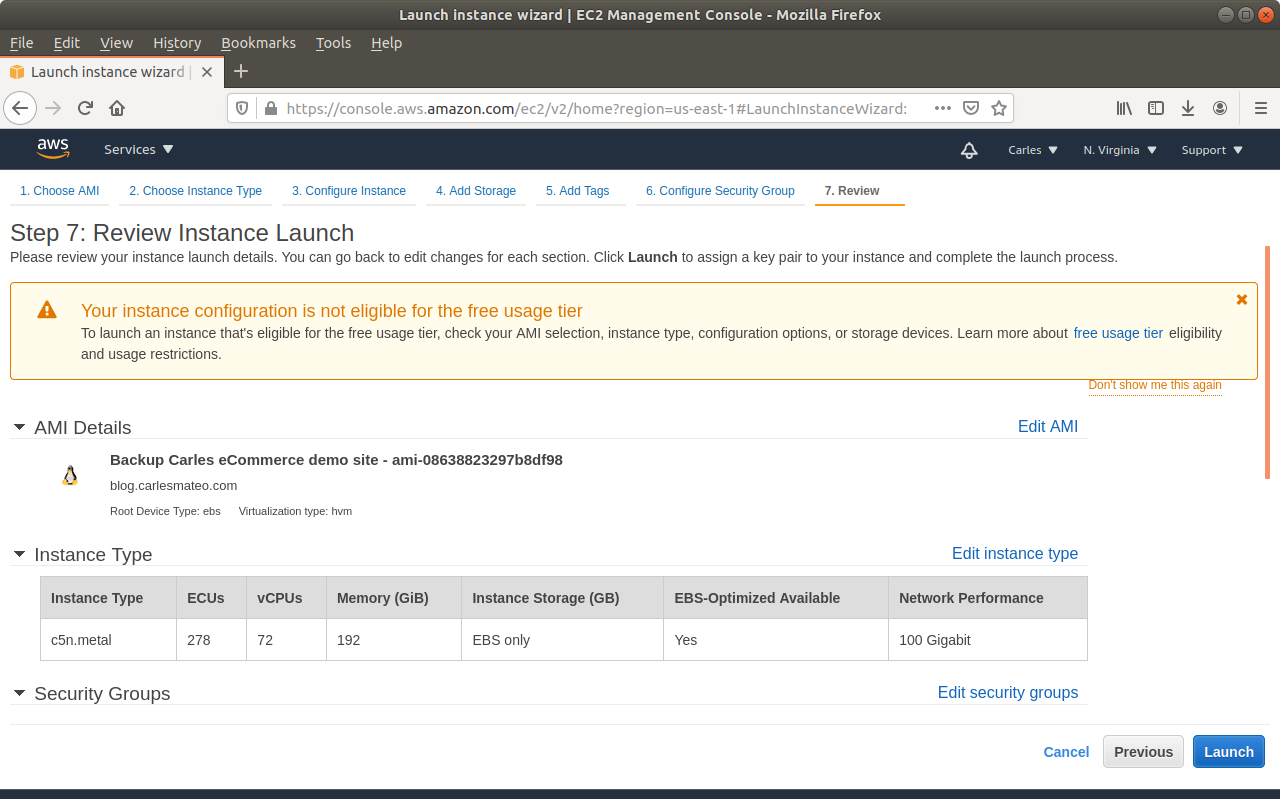The height and width of the screenshot is (799, 1280).
Task: Go to step 1. Choose AMI
Action: click(59, 191)
